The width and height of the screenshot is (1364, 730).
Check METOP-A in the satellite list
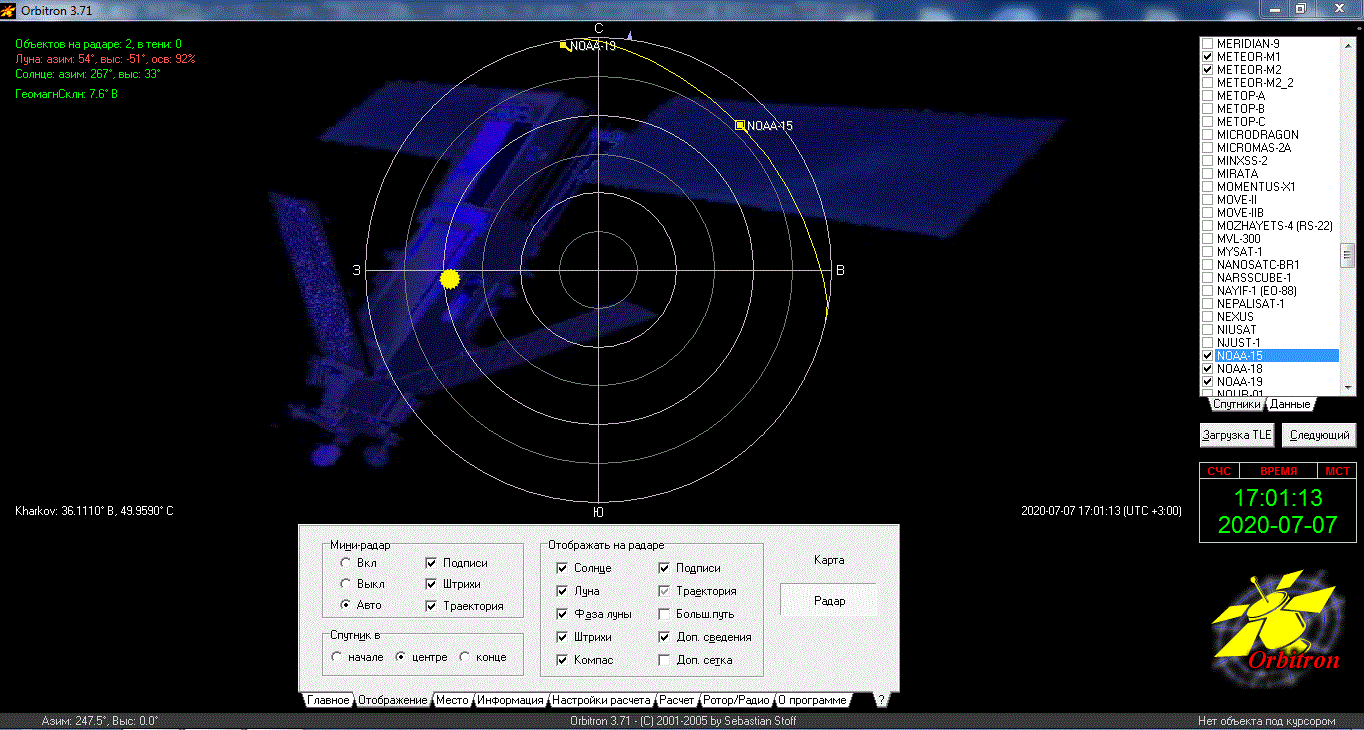(x=1208, y=96)
